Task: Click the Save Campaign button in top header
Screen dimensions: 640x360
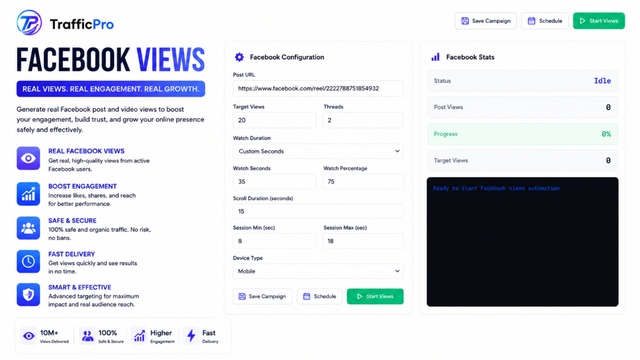Action: point(486,21)
